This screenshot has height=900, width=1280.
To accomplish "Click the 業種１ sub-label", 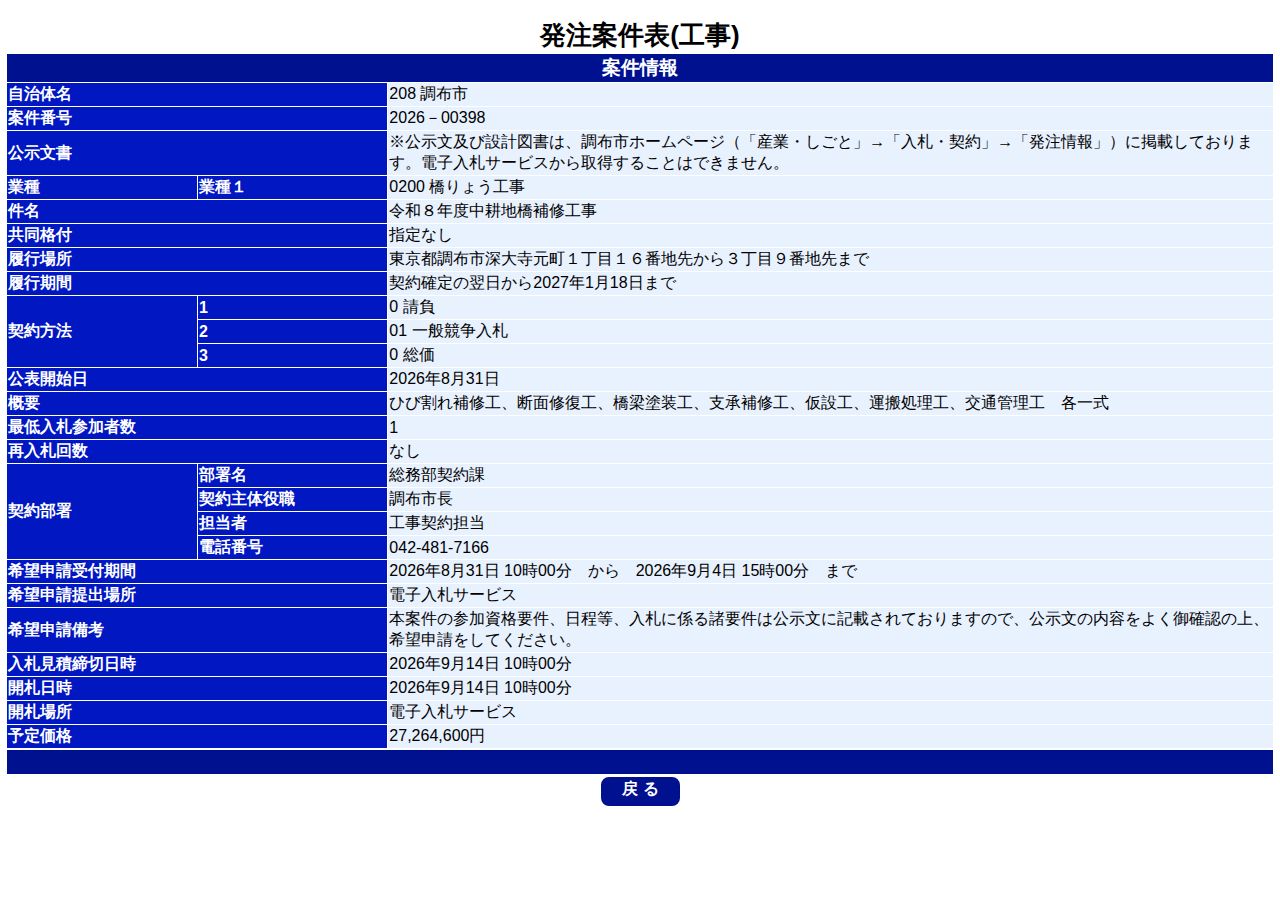I will point(292,187).
